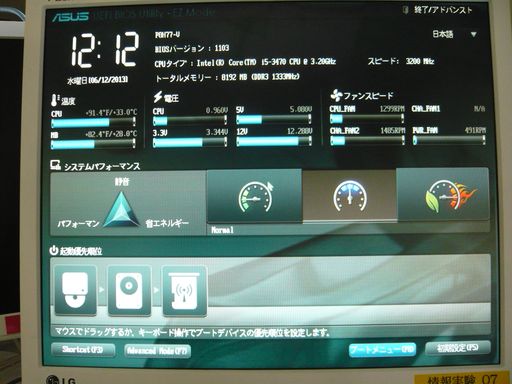Image resolution: width=512 pixels, height=384 pixels.
Task: Open the ブートメニュー (F8) boot menu
Action: (382, 349)
